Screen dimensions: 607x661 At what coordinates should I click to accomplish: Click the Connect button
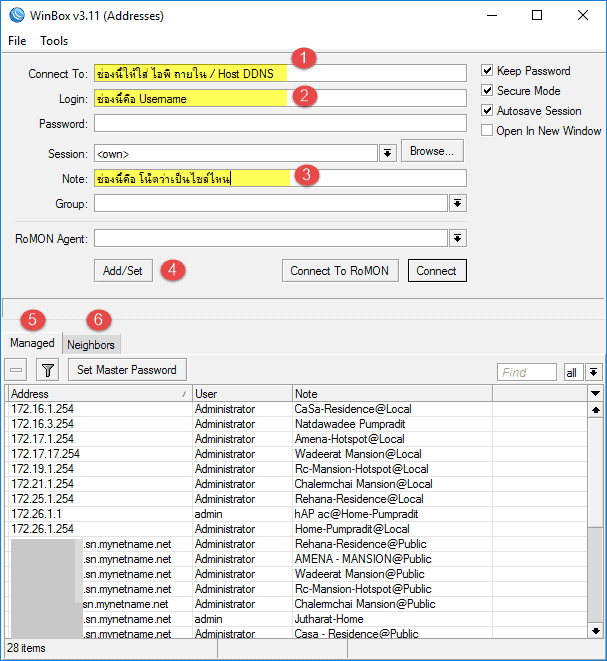coord(437,271)
